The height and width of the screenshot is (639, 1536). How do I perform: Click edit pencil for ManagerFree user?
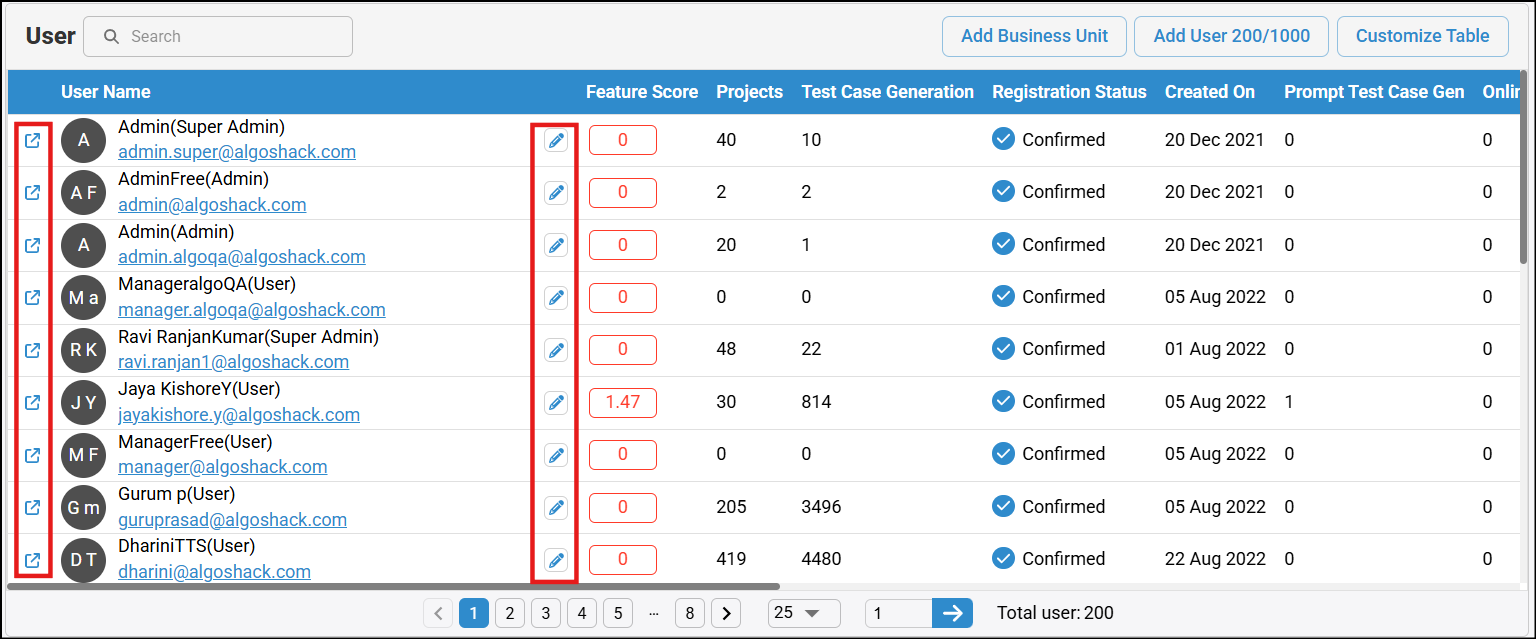point(556,455)
